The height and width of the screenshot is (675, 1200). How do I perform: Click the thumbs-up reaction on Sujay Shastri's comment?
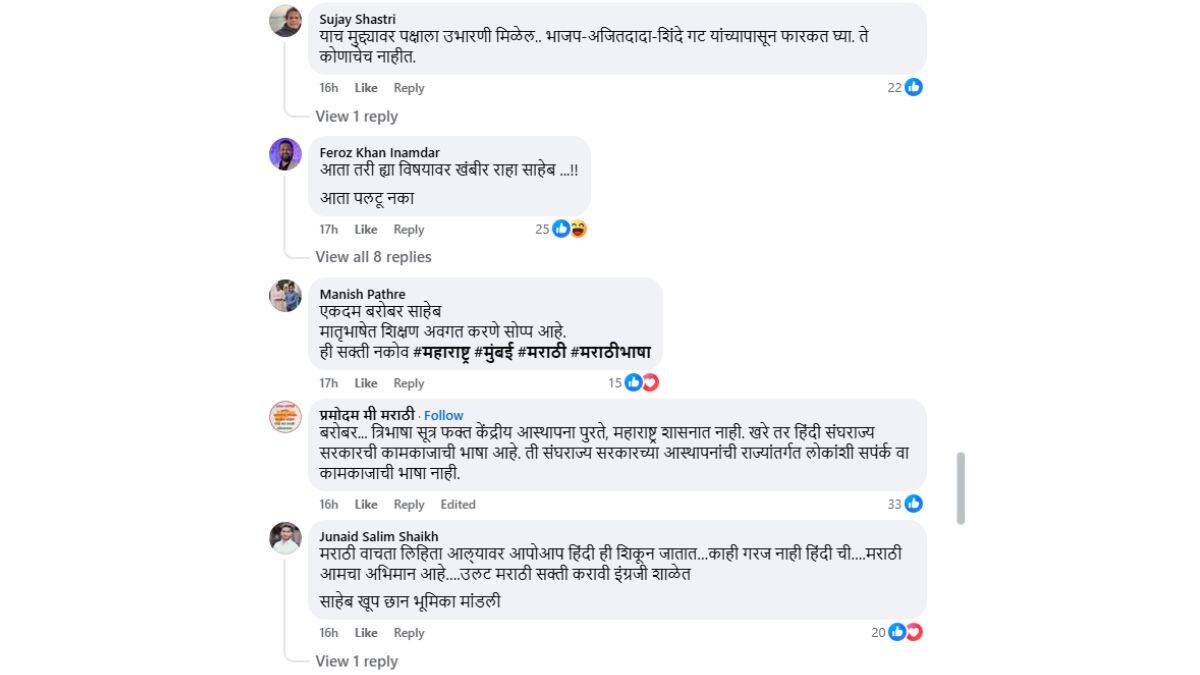(x=913, y=87)
